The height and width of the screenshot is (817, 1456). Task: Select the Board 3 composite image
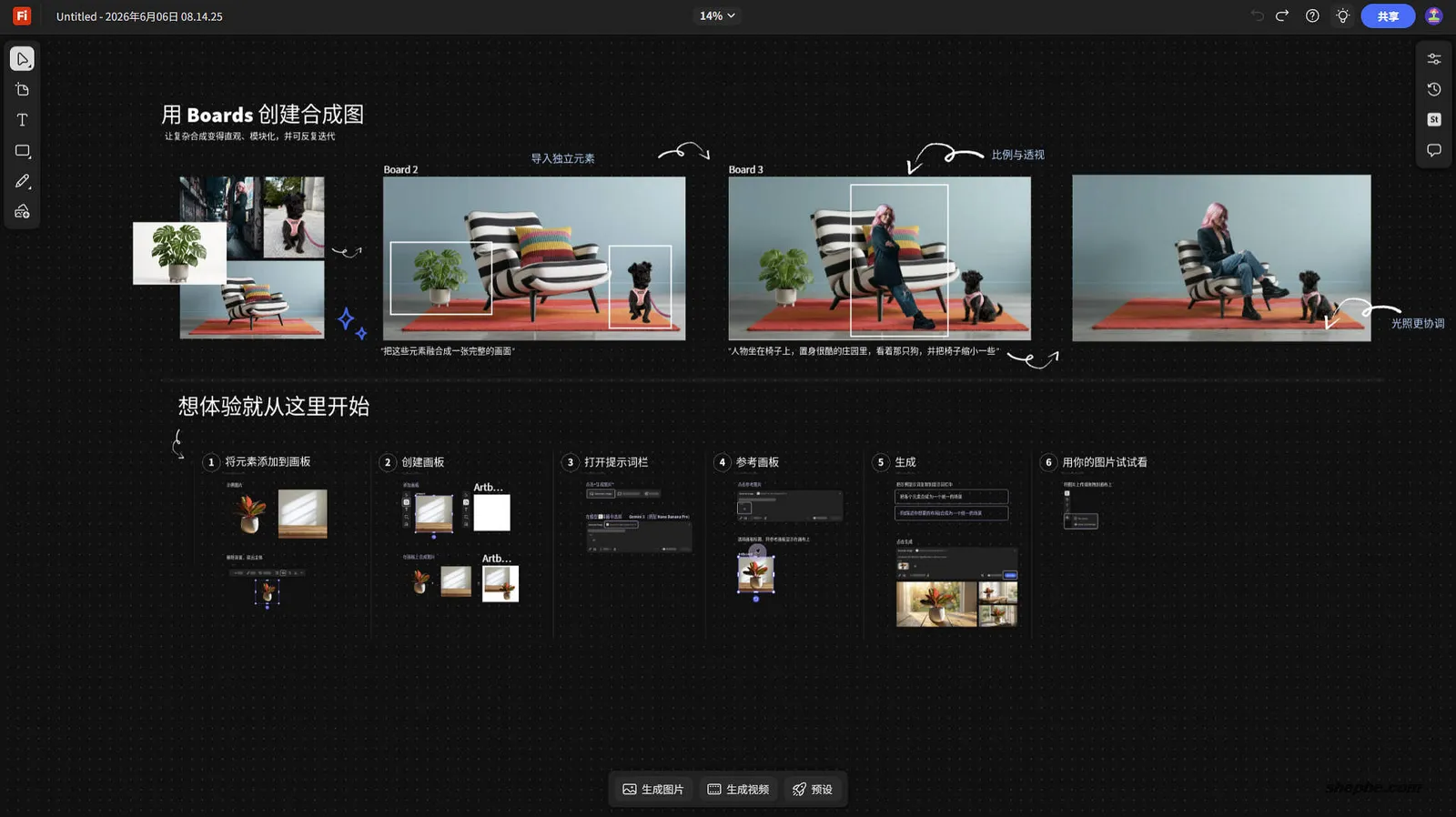(x=879, y=258)
